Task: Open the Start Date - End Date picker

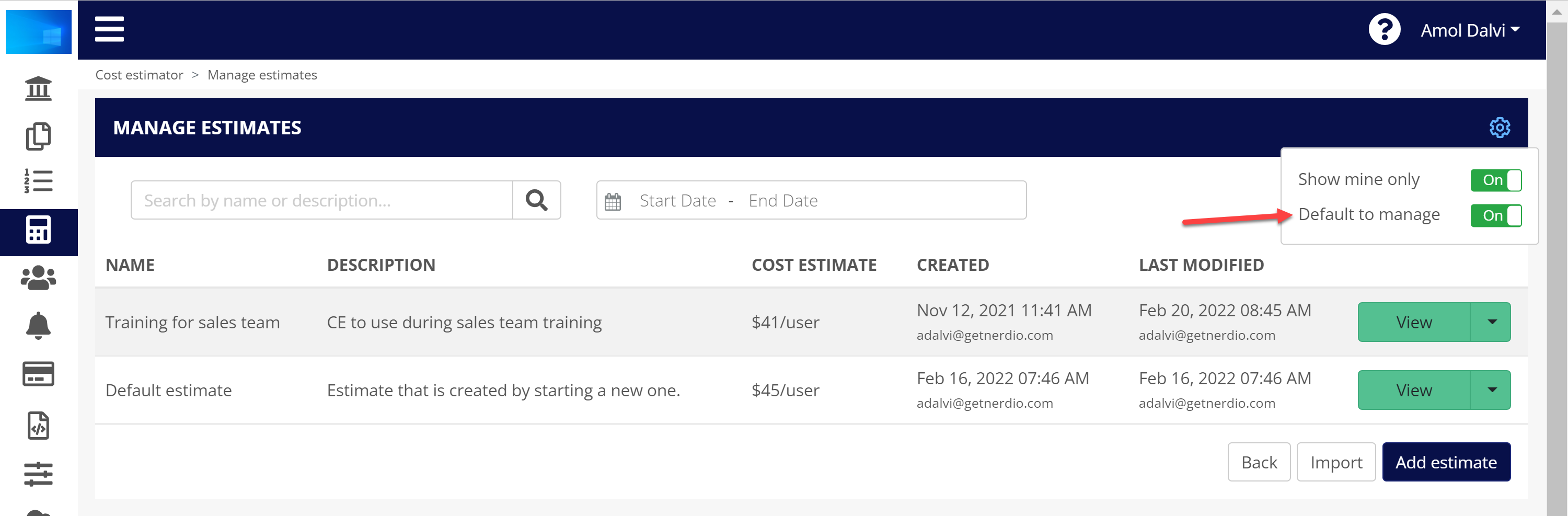Action: pyautogui.click(x=811, y=200)
